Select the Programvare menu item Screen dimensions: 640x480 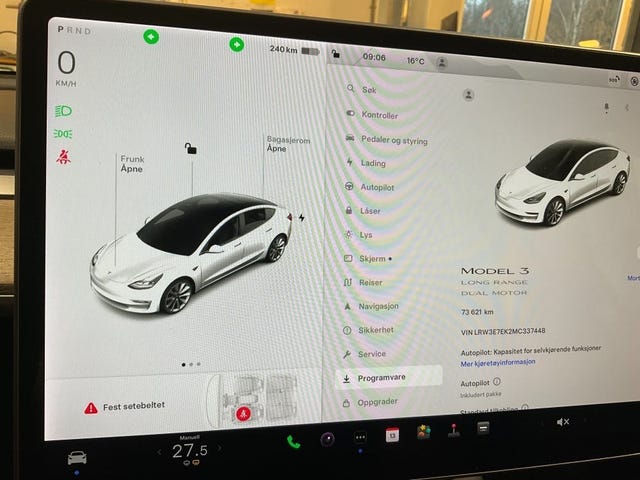[389, 378]
